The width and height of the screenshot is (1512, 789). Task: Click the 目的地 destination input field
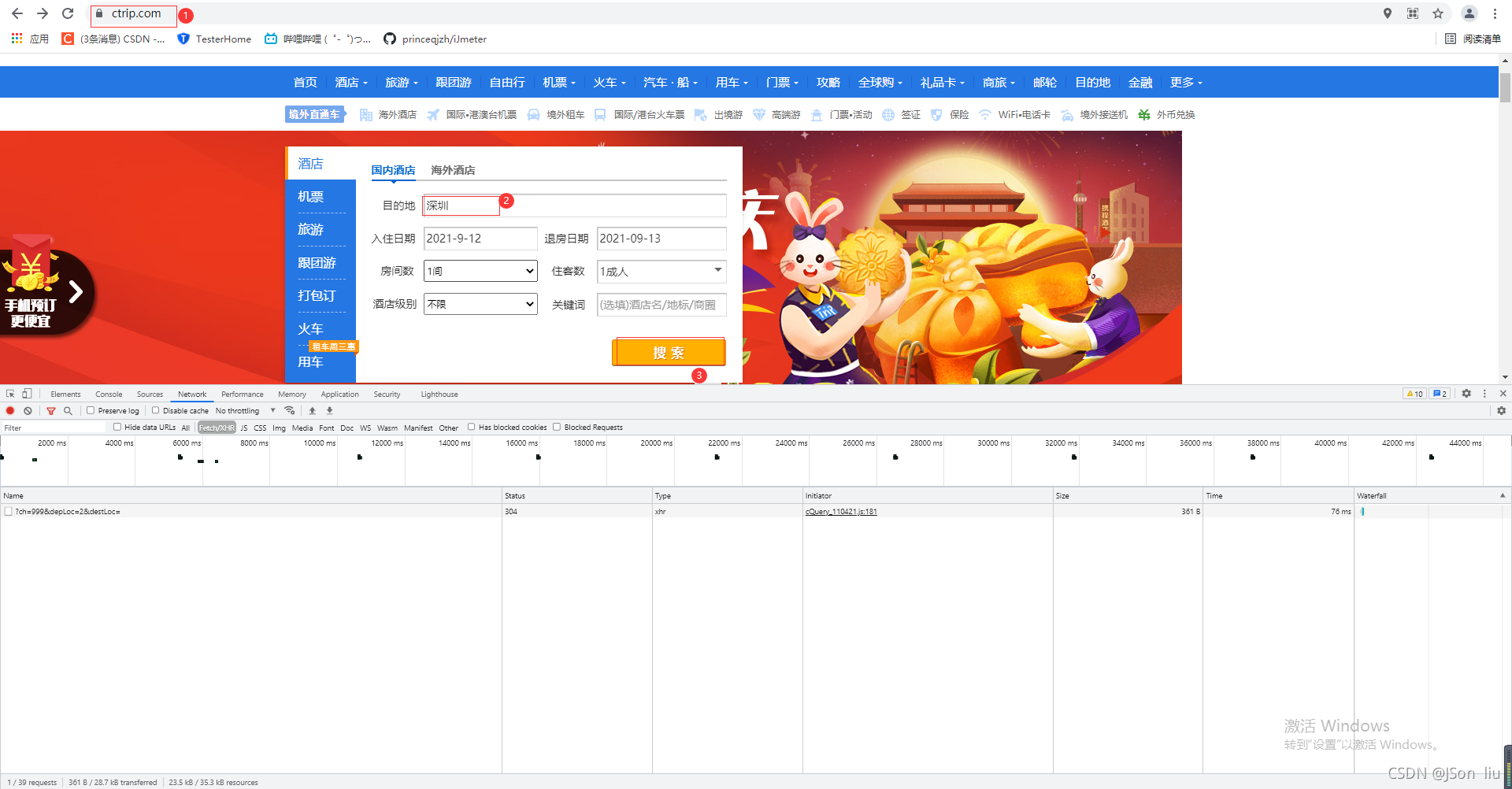[575, 206]
